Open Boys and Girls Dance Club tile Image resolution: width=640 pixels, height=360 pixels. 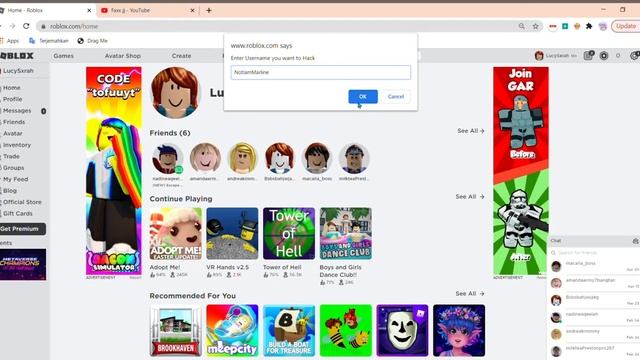click(346, 233)
